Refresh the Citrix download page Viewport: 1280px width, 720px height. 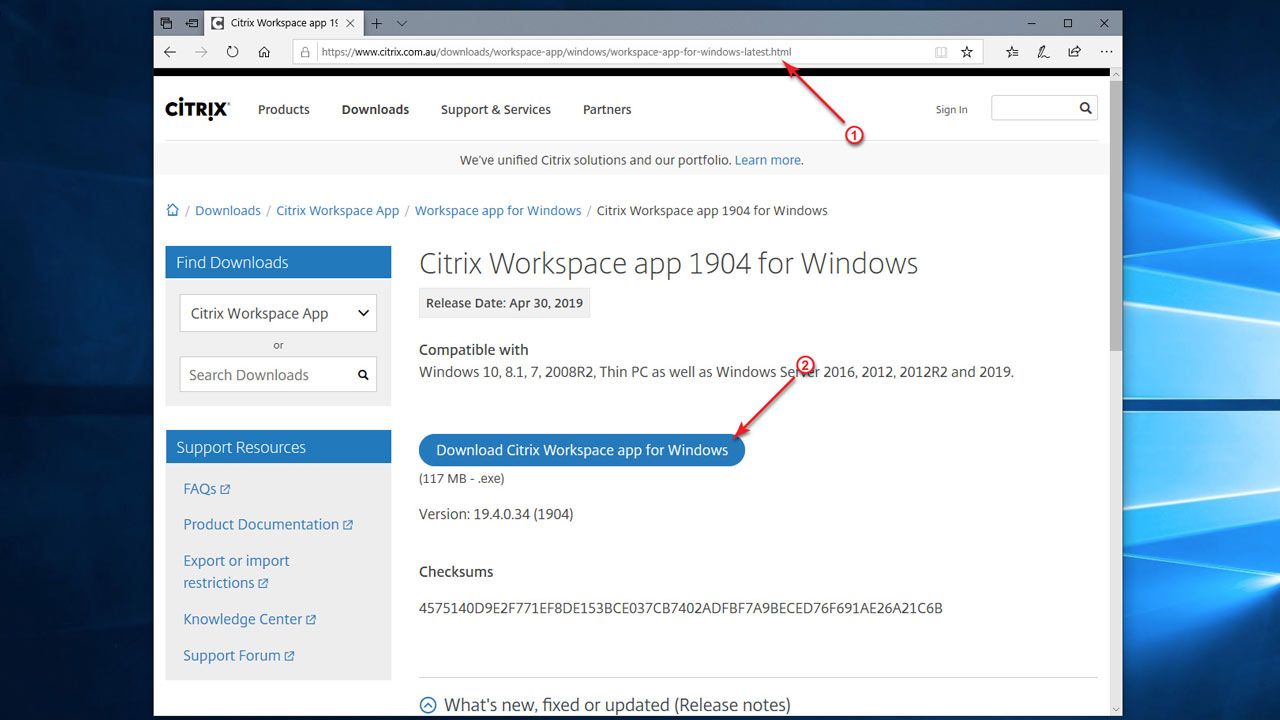[232, 52]
